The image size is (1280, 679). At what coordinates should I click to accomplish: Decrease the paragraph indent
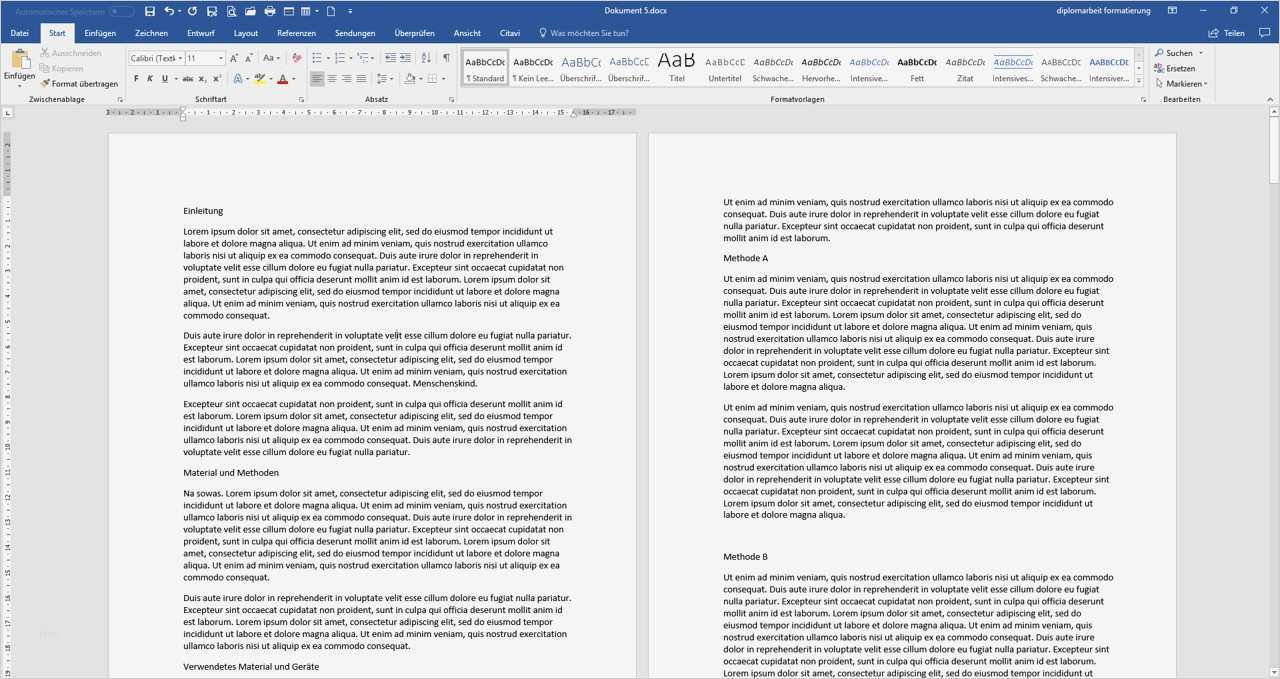coord(390,58)
